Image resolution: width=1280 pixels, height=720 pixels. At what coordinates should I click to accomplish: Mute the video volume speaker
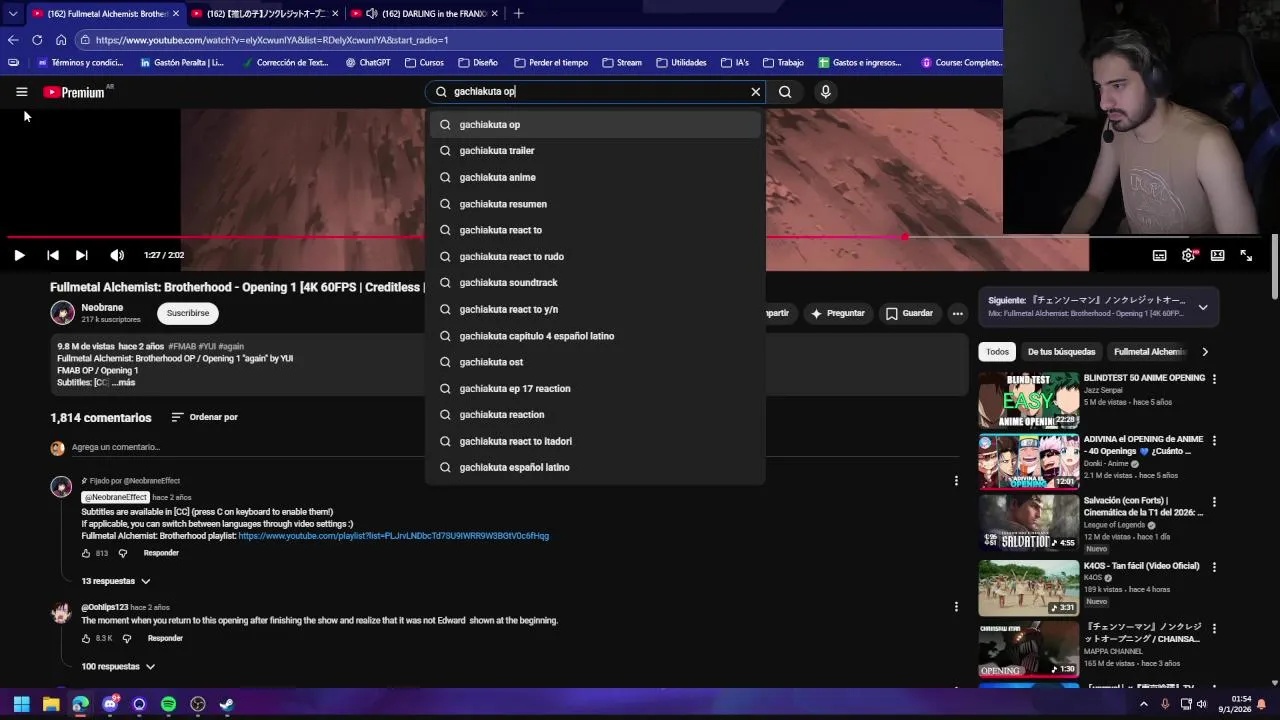pyautogui.click(x=117, y=255)
